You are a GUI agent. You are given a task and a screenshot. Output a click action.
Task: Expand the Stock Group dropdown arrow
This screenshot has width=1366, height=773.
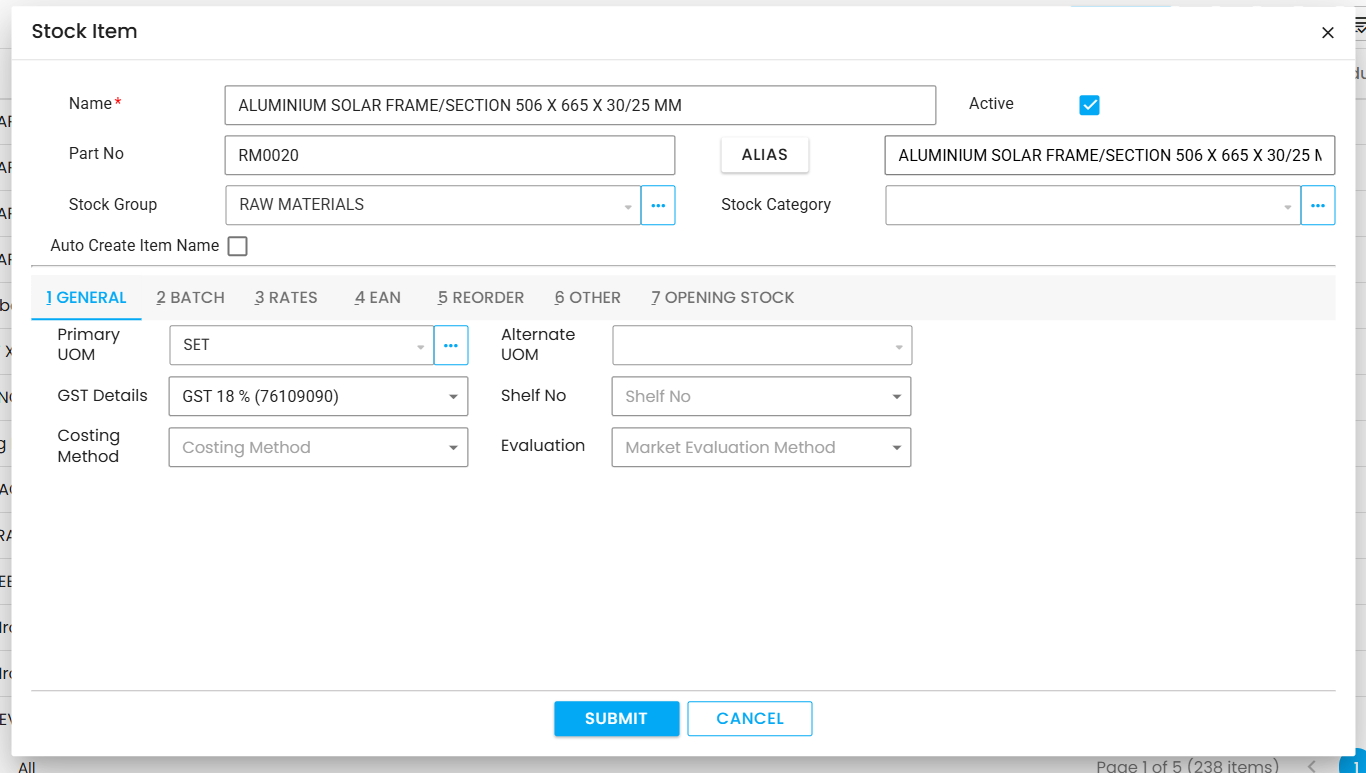pos(628,207)
